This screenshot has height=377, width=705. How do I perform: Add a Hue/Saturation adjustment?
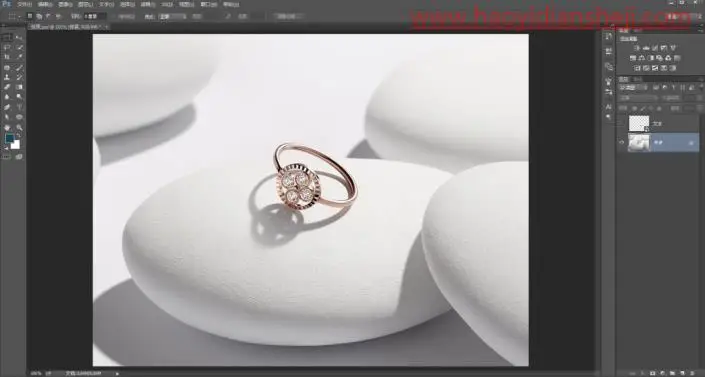click(633, 58)
